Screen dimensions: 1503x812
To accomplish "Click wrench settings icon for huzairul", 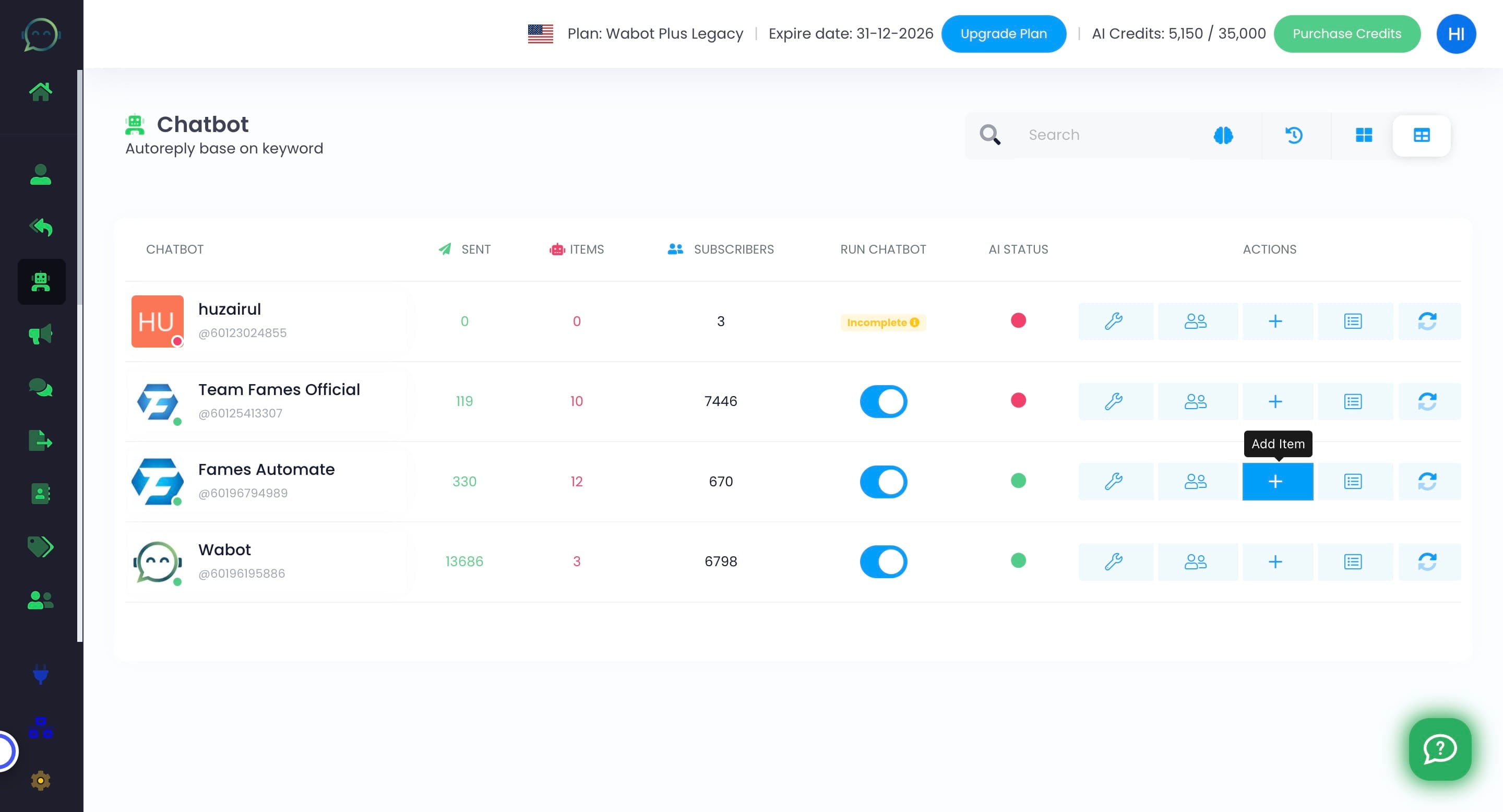I will click(x=1113, y=321).
